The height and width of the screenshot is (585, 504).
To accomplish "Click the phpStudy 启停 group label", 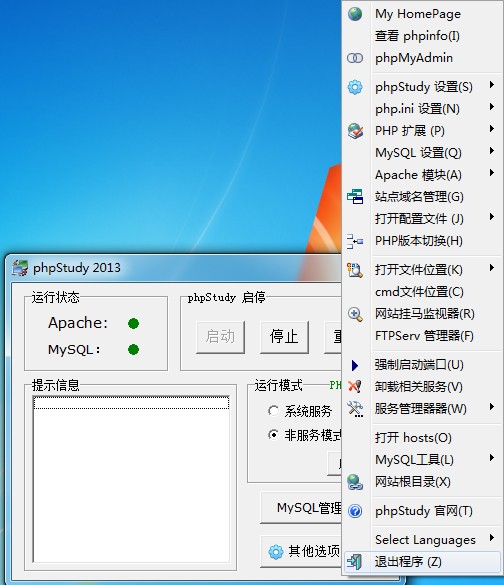I will 226,298.
